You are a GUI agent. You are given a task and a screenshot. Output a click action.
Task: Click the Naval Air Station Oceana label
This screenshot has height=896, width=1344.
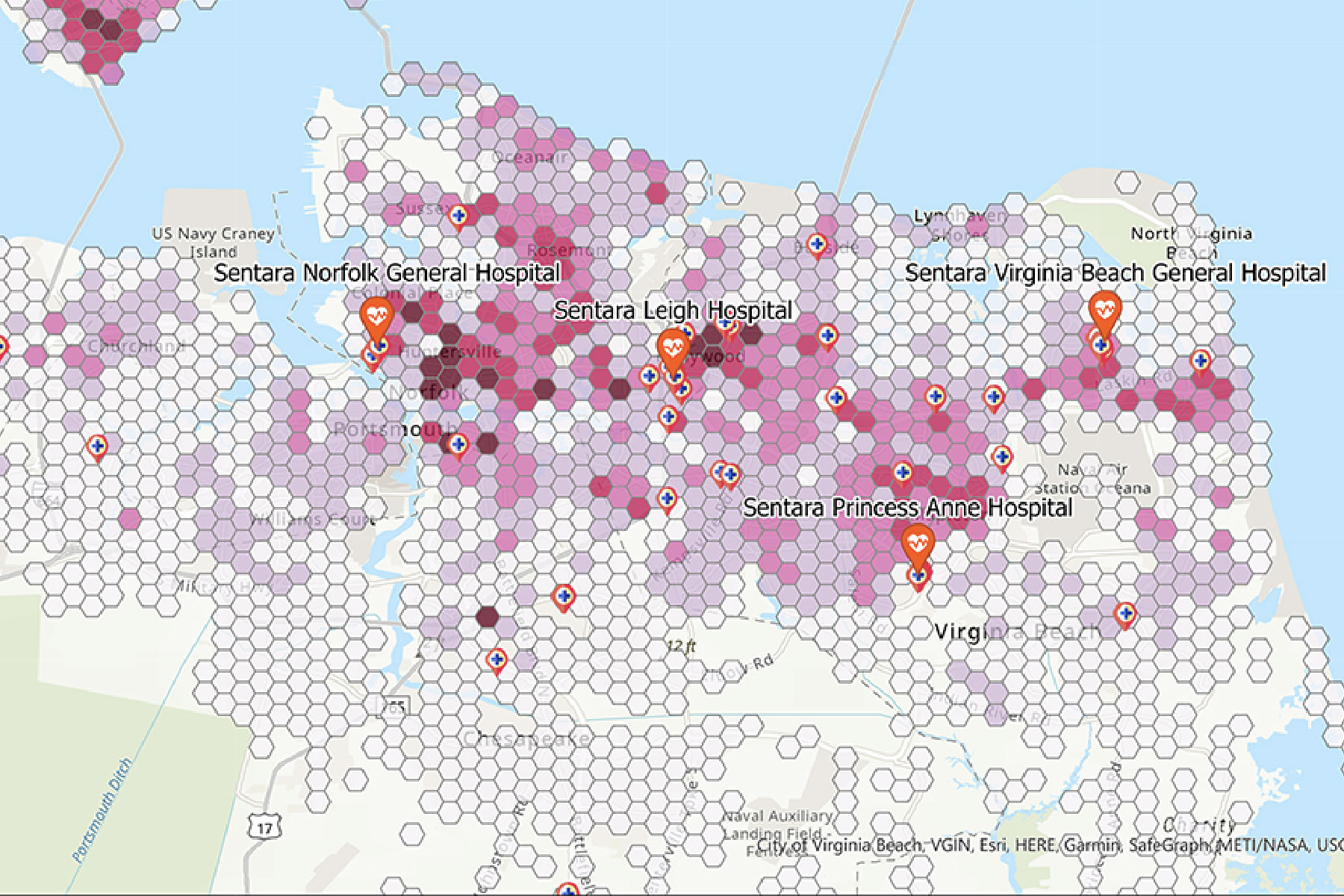pos(1092,479)
